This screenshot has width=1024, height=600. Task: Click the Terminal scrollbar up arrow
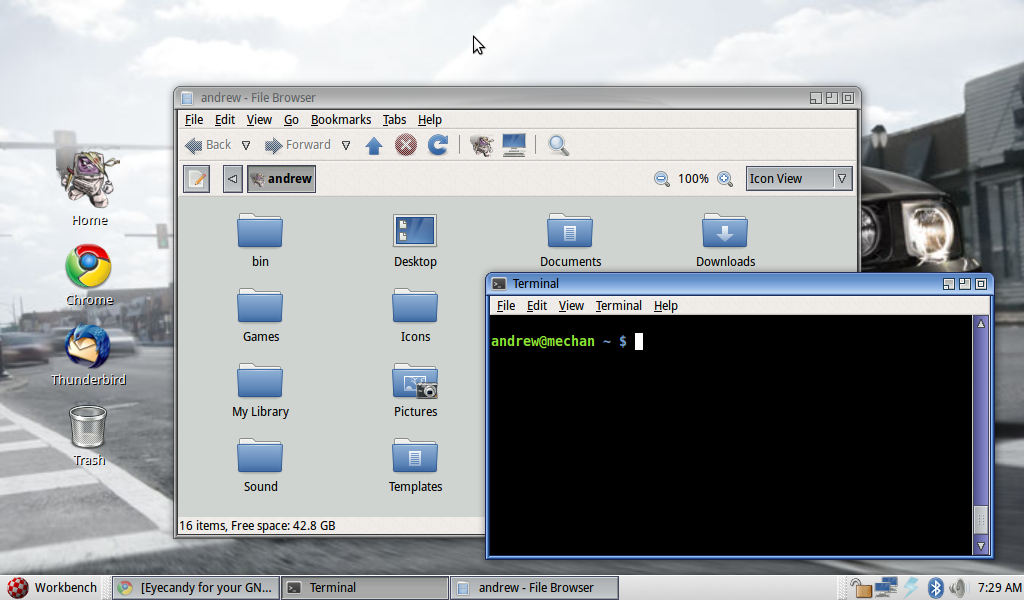tap(981, 324)
